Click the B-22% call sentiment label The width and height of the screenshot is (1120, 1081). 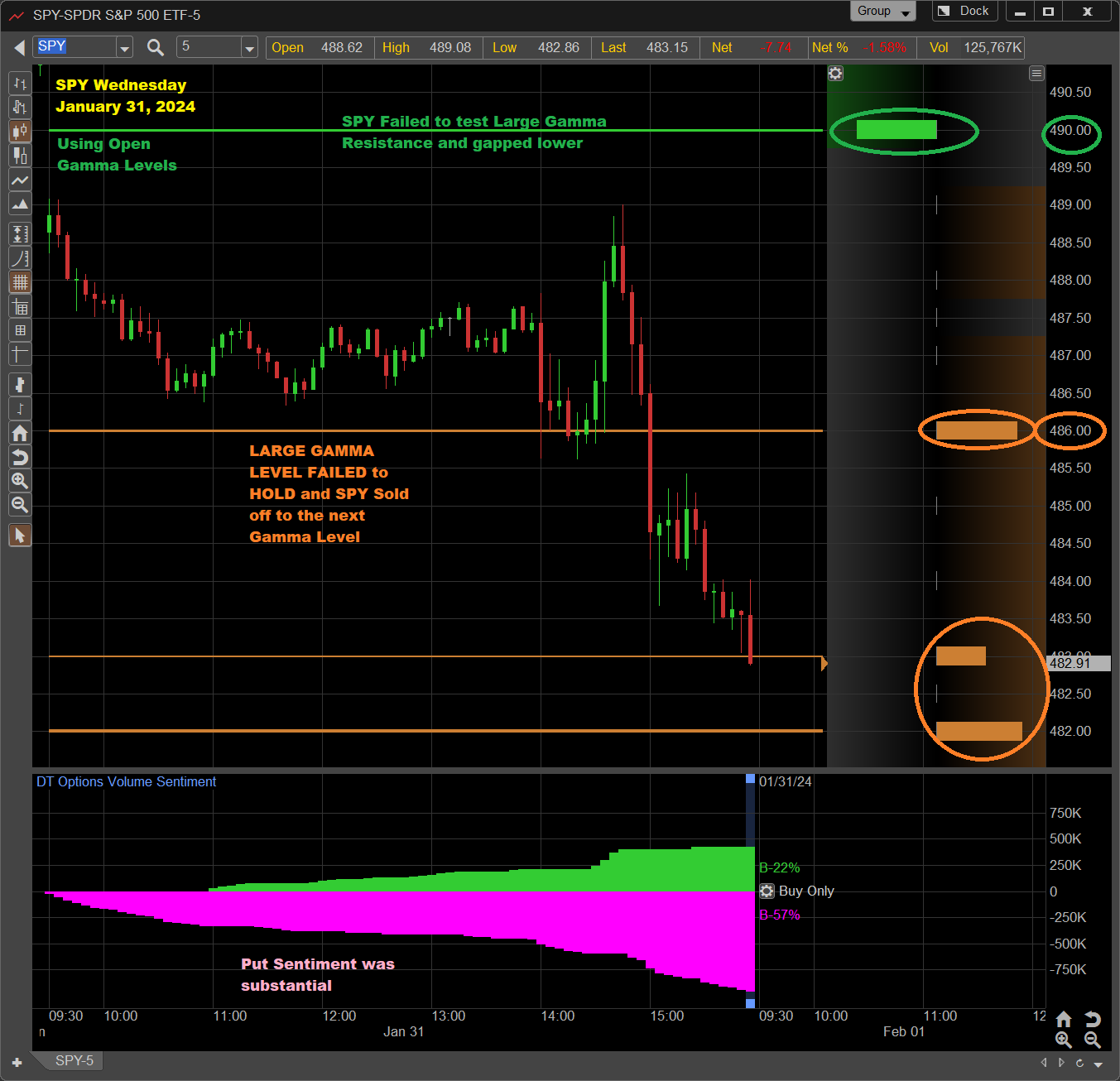click(780, 868)
